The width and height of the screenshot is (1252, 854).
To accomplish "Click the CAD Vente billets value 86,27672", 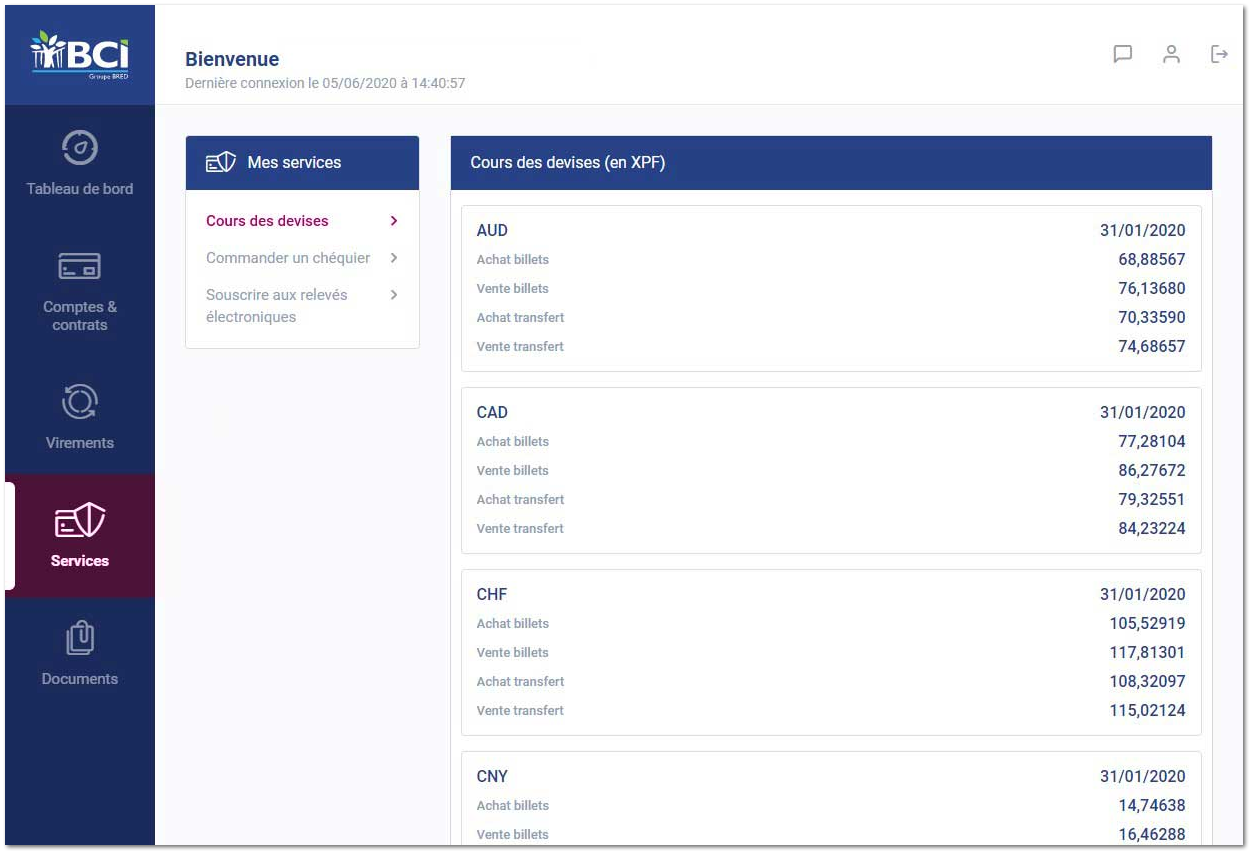I will tap(1152, 470).
